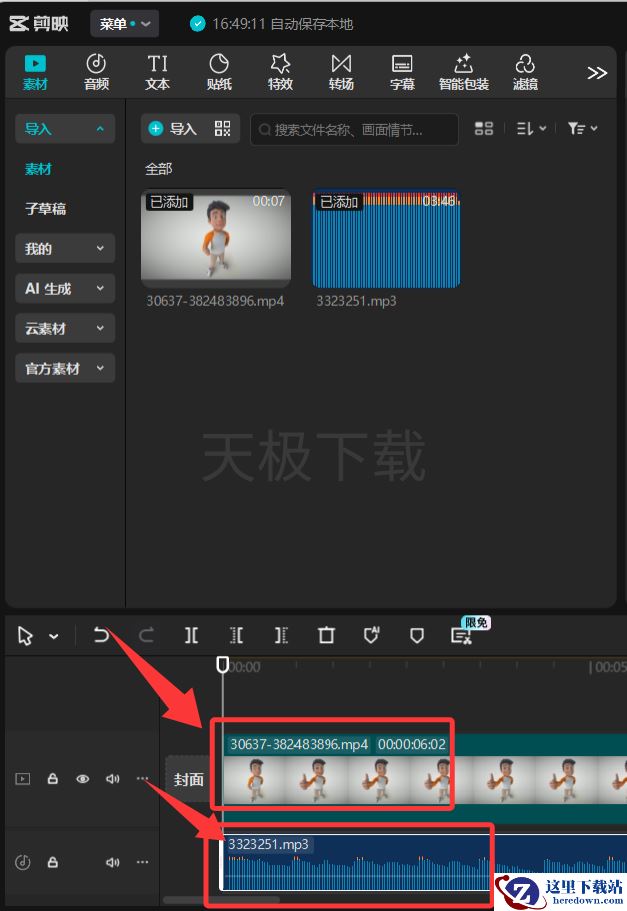Click the 00:05 ruler mark
Screen dimensions: 627x911
(x=608, y=667)
